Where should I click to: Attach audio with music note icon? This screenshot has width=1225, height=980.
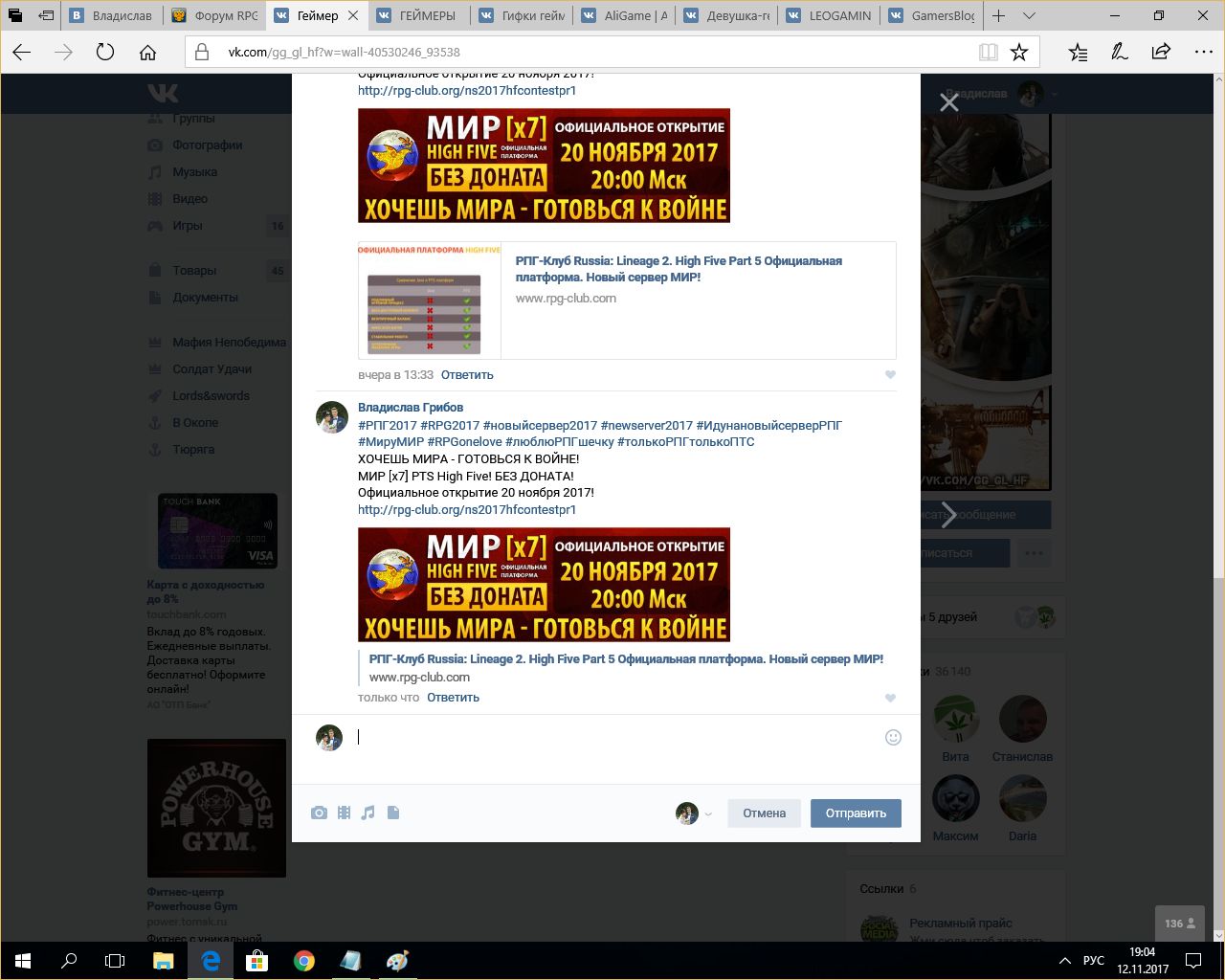tap(368, 813)
